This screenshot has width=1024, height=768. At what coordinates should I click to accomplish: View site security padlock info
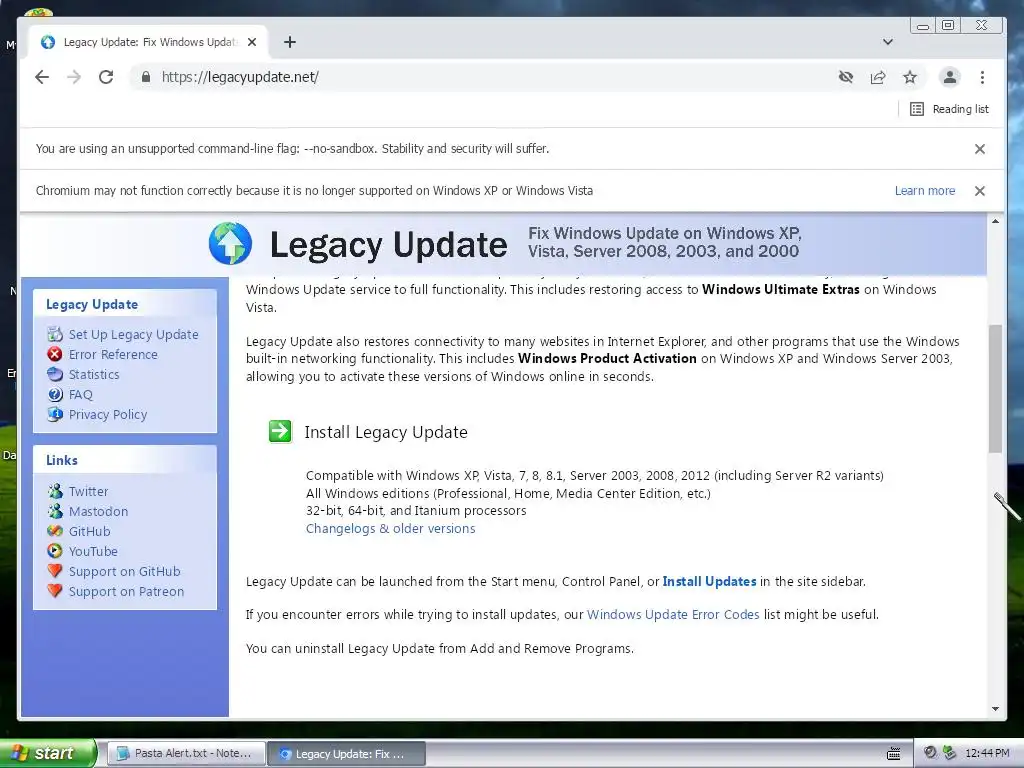(146, 77)
